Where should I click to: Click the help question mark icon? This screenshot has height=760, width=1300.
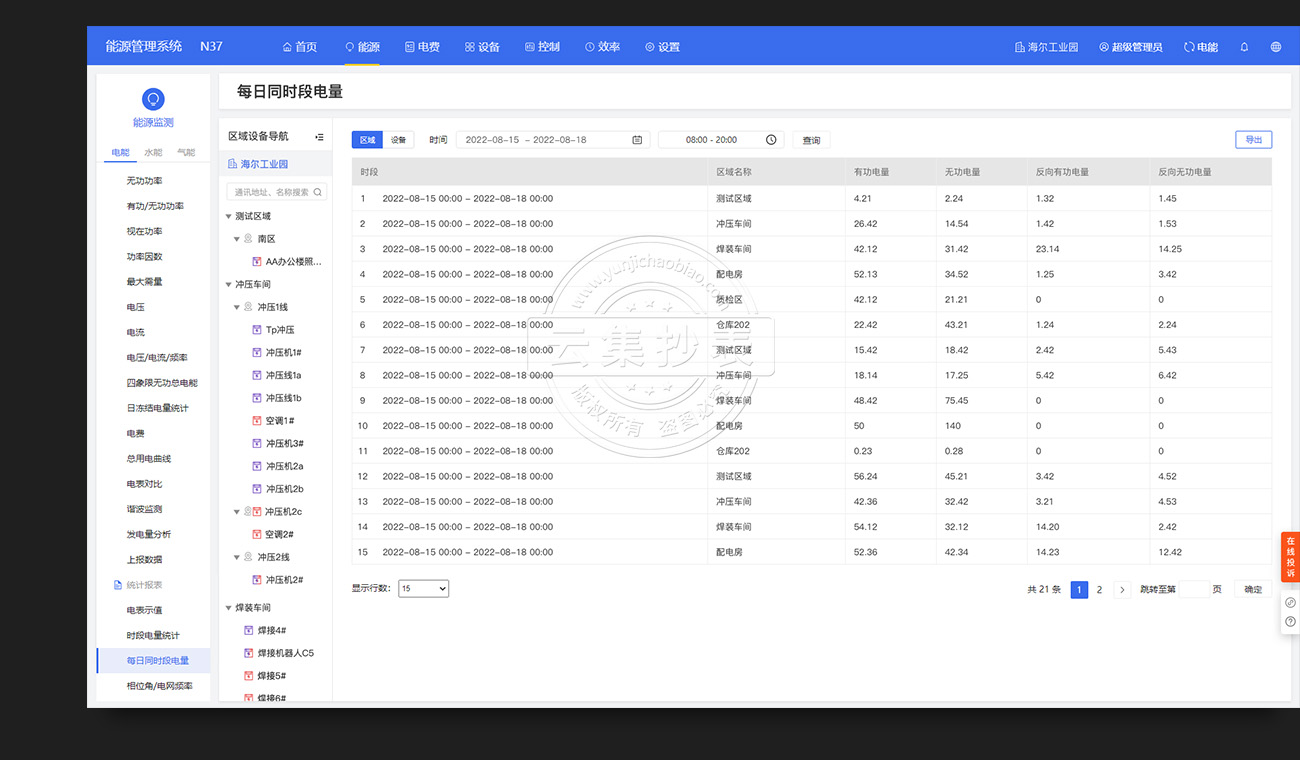click(x=1290, y=621)
